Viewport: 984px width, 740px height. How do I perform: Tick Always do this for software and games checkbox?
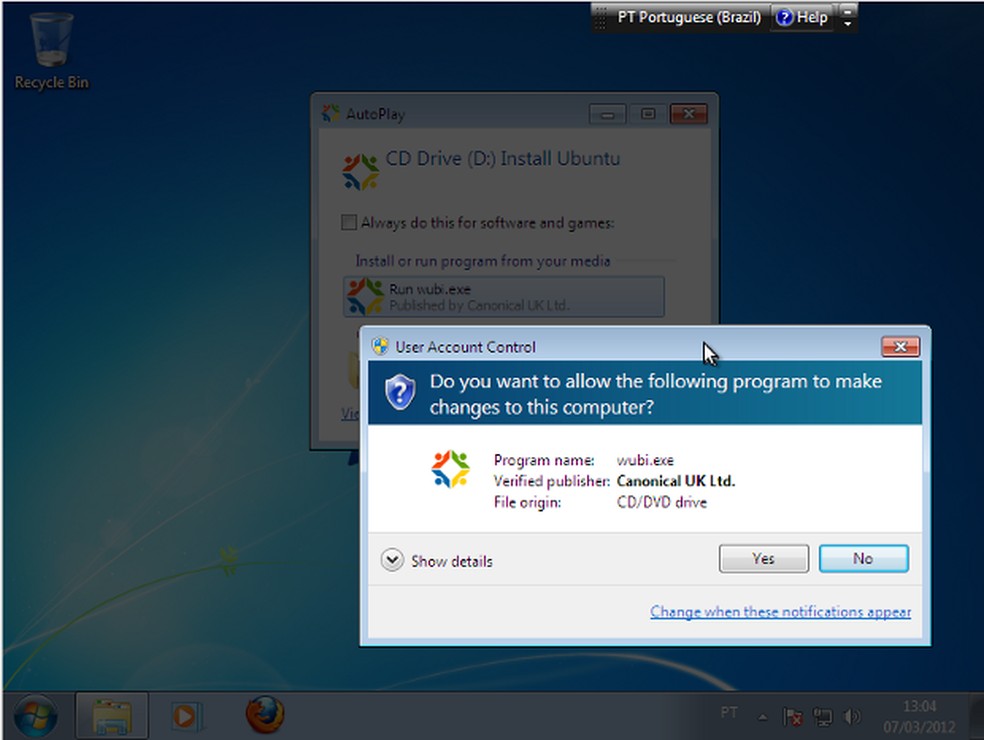point(348,222)
